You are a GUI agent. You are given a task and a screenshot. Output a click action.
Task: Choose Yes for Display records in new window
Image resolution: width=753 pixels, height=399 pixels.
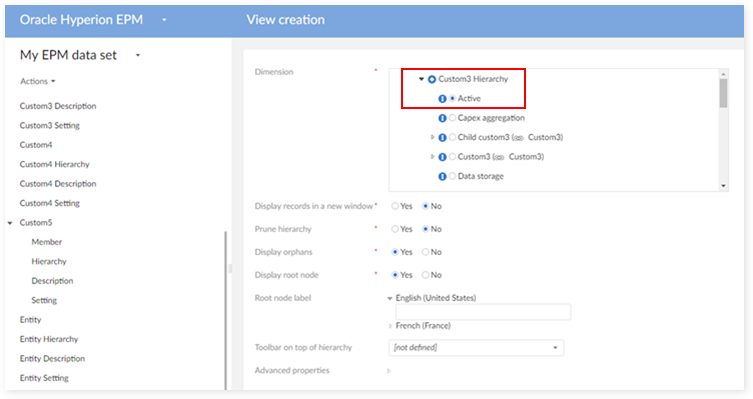click(395, 206)
